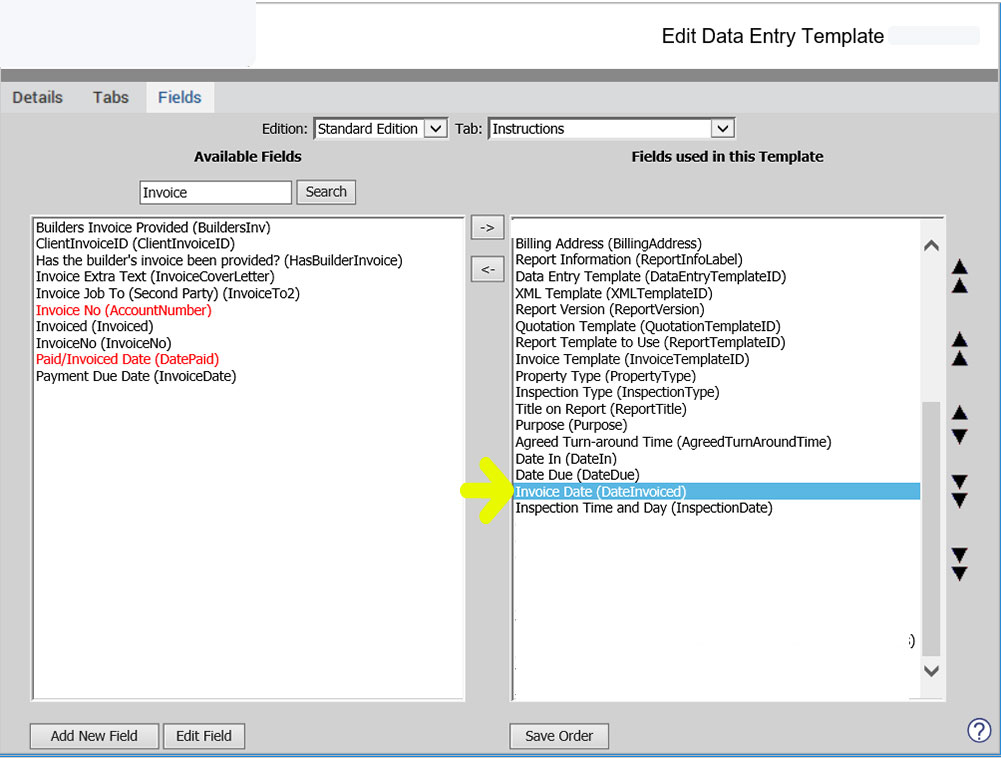1001x758 pixels.
Task: Click the used-fields list scrollbar thumb
Action: [931, 528]
